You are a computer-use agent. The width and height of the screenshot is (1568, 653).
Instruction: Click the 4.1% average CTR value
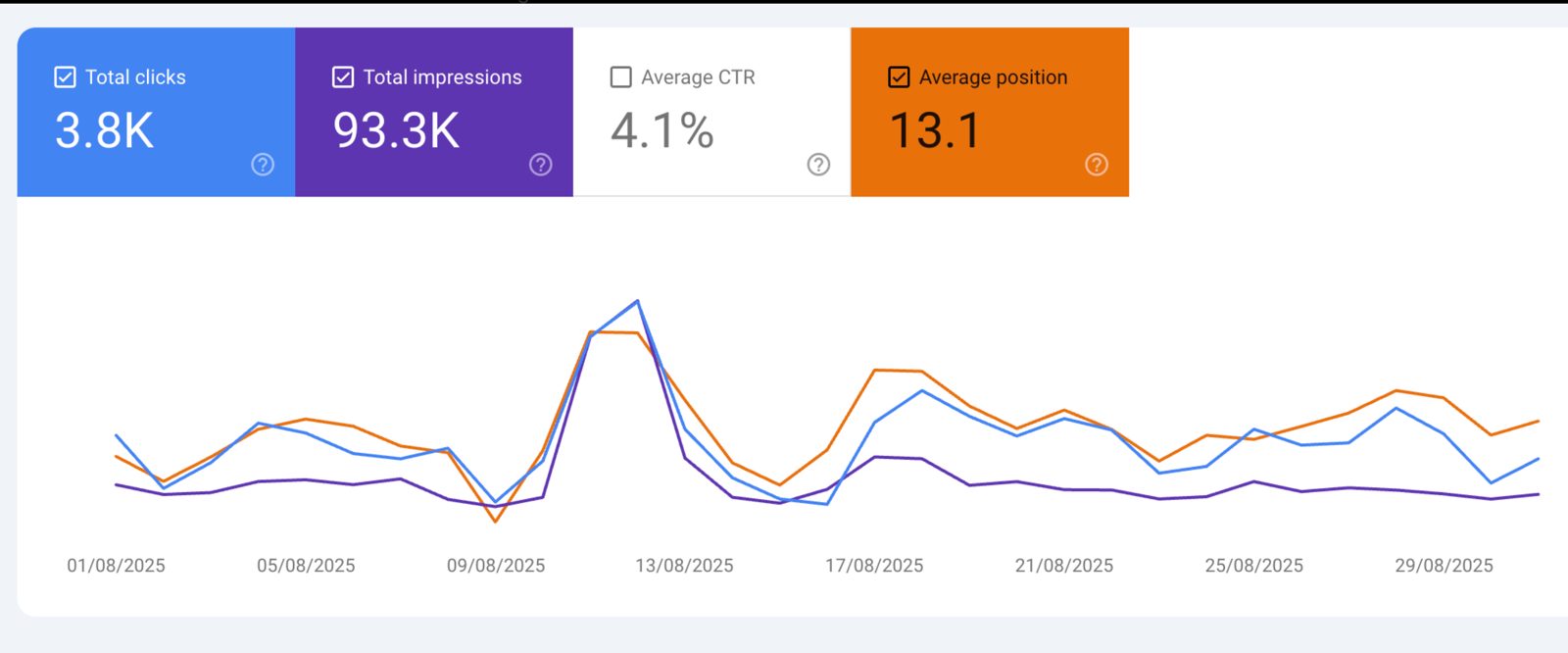click(662, 130)
